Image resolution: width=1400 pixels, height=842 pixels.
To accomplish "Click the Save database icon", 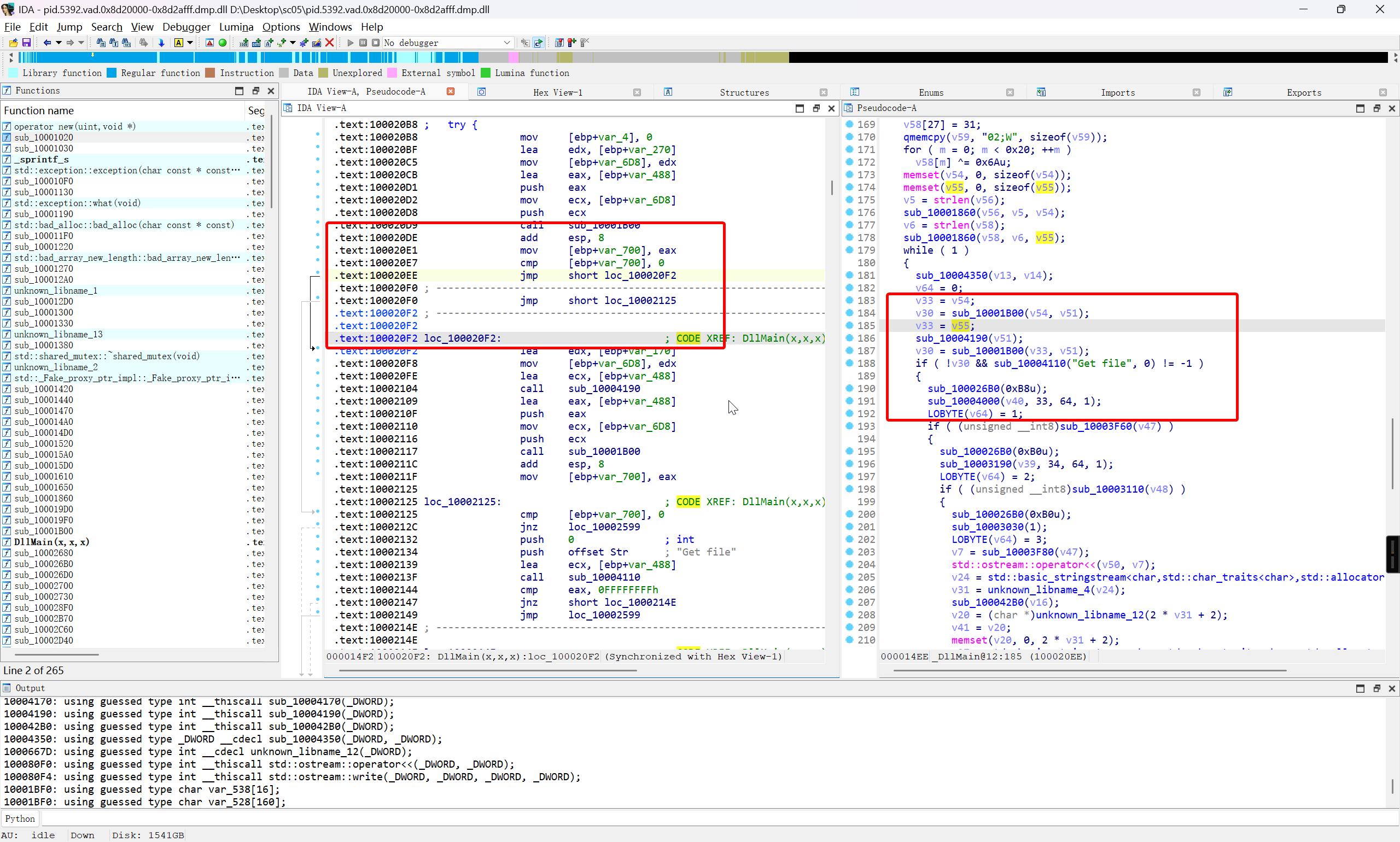I will pos(26,43).
